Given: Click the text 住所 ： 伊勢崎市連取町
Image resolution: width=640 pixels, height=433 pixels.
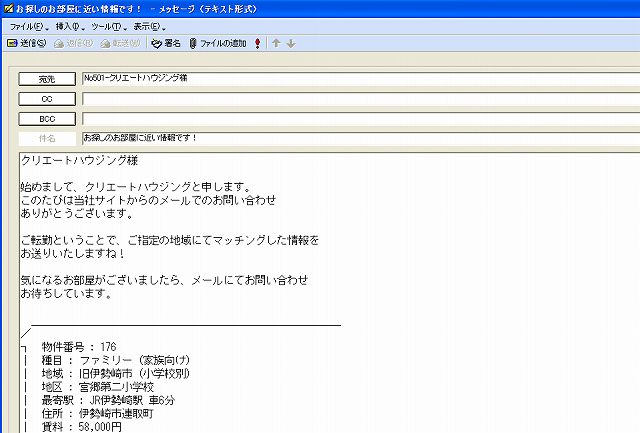Looking at the screenshot, I should click(x=98, y=413).
